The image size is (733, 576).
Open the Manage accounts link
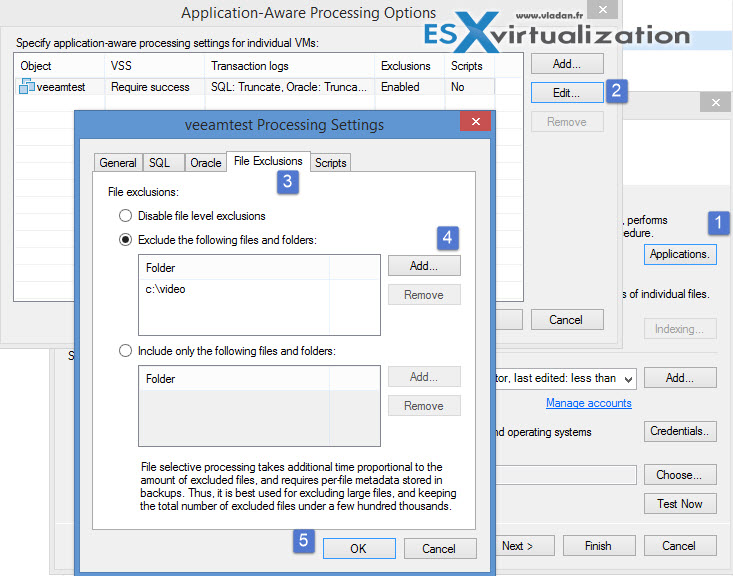pyautogui.click(x=589, y=403)
